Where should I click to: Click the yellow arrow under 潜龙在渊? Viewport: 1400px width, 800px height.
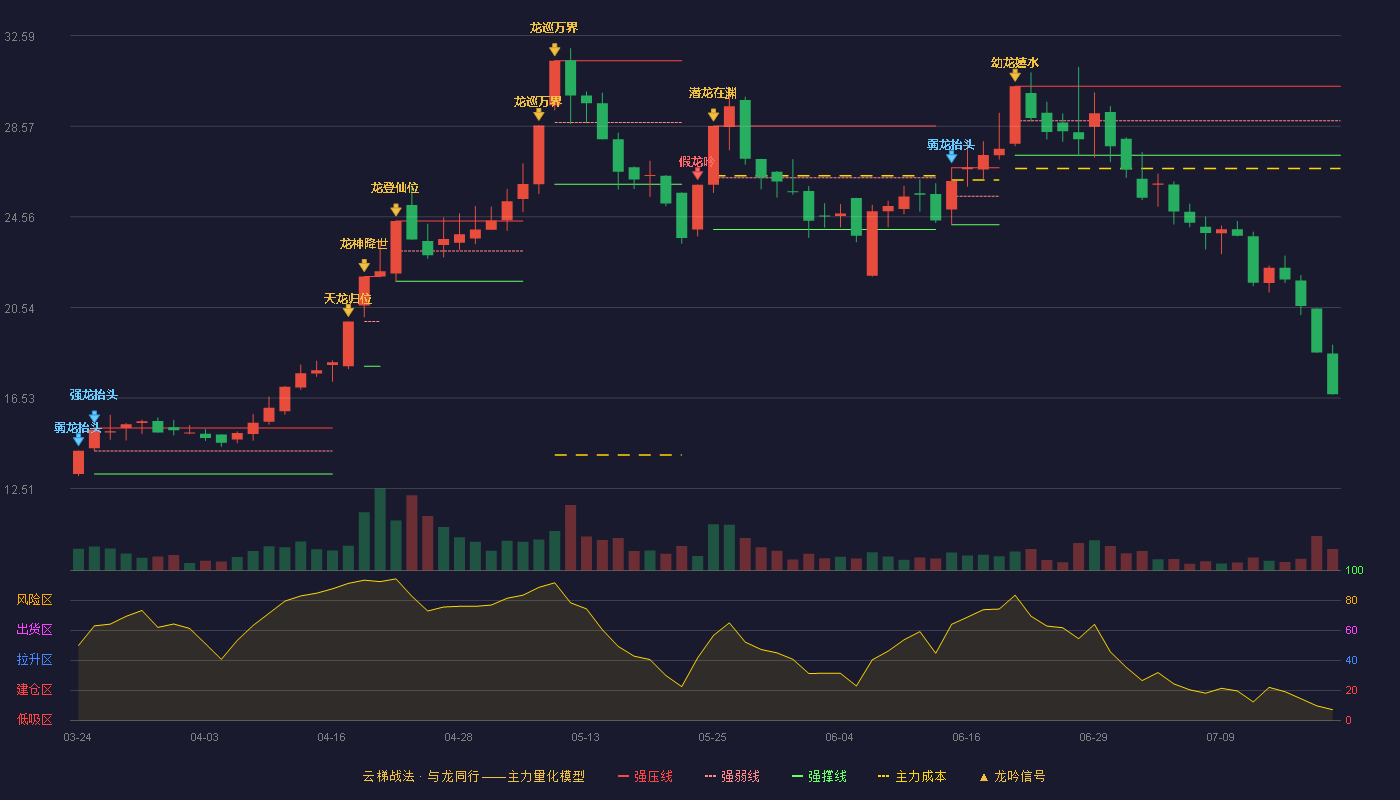click(x=713, y=115)
